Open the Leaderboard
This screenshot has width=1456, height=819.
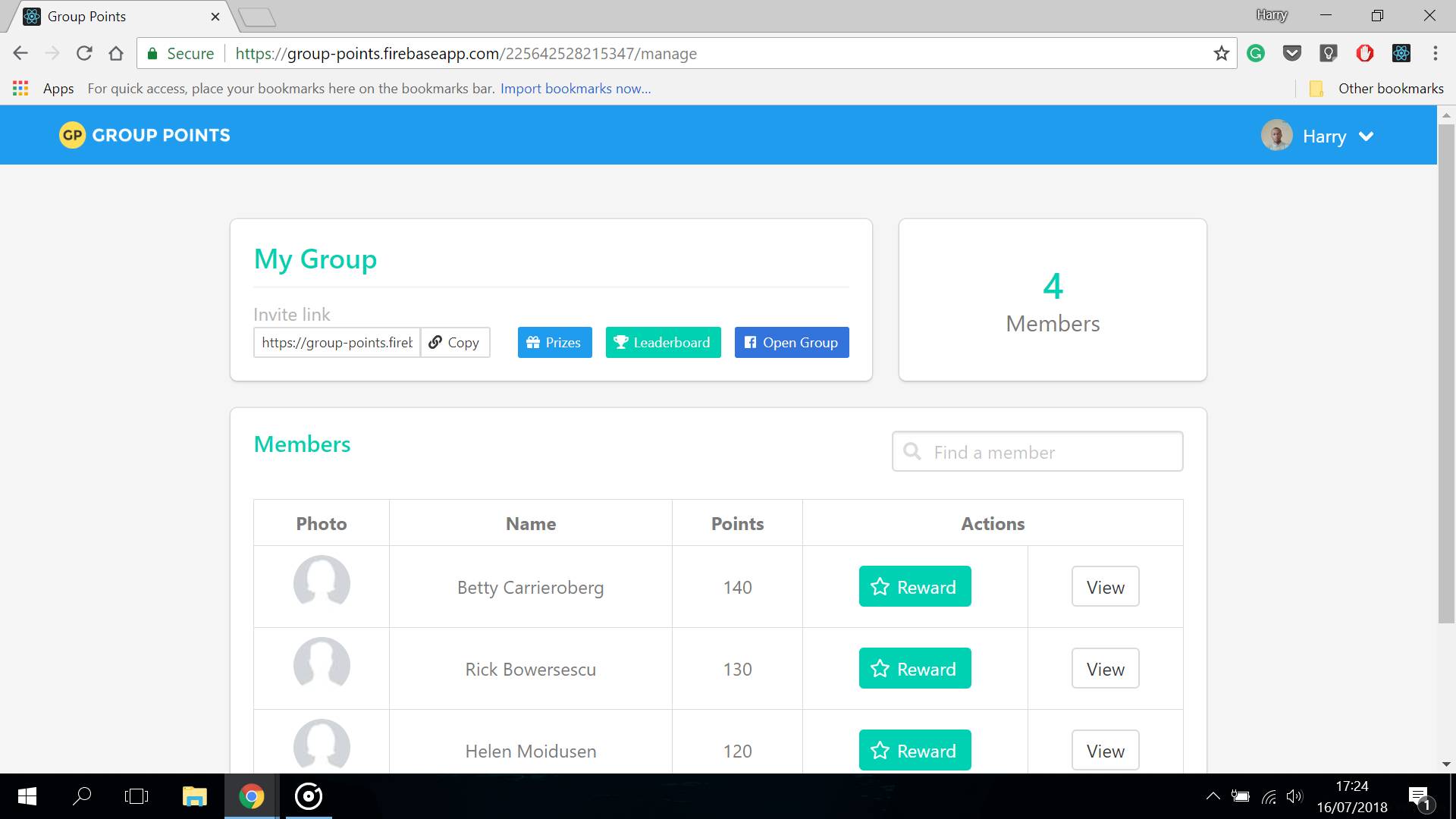pos(663,343)
